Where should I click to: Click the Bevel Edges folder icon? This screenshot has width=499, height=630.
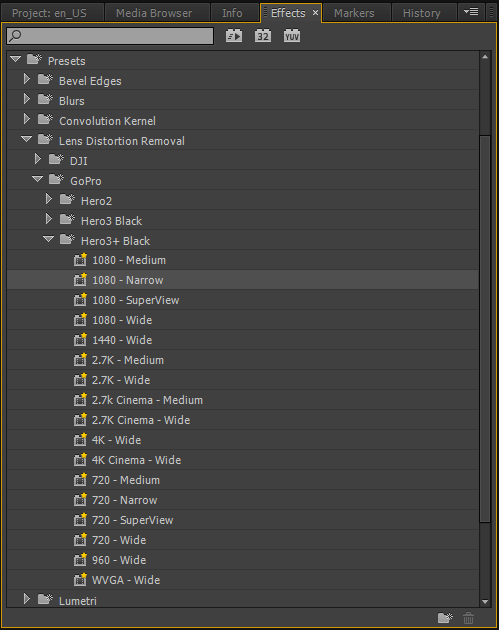45,80
